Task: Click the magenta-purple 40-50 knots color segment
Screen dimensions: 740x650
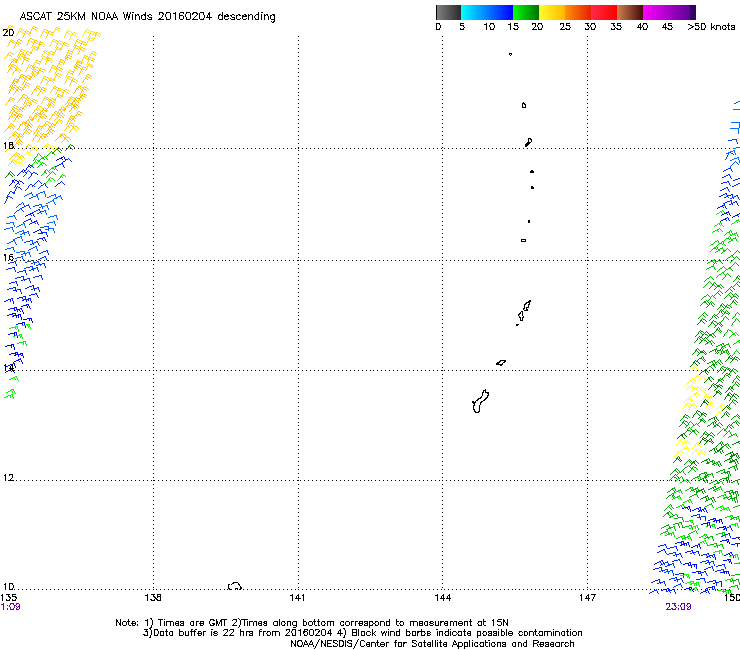Action: (669, 12)
